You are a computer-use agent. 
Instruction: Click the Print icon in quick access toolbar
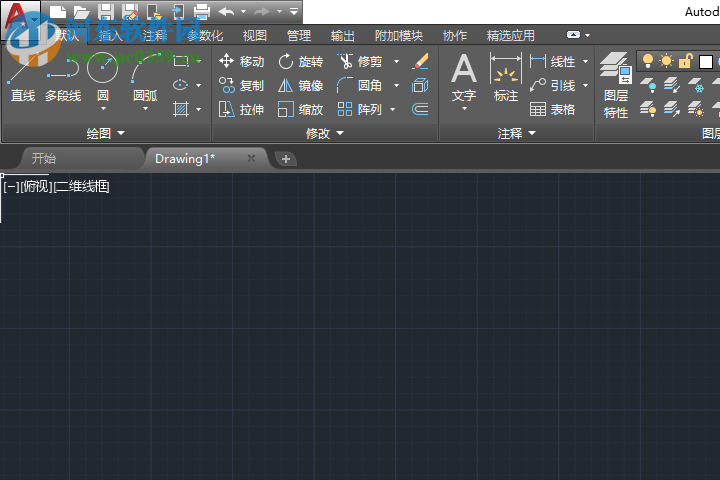click(x=201, y=12)
